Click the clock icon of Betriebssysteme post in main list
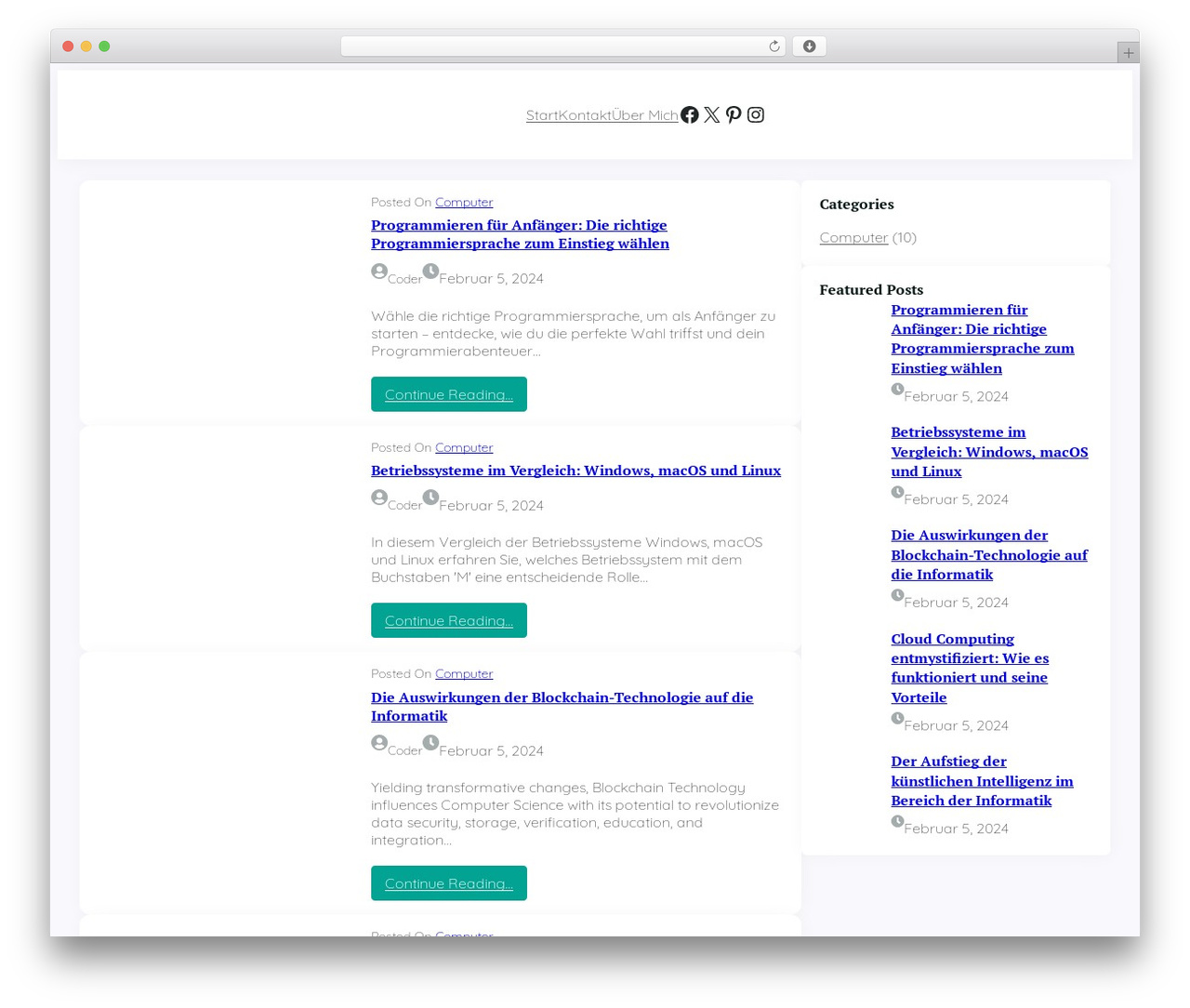This screenshot has width=1190, height=1008. tap(430, 497)
